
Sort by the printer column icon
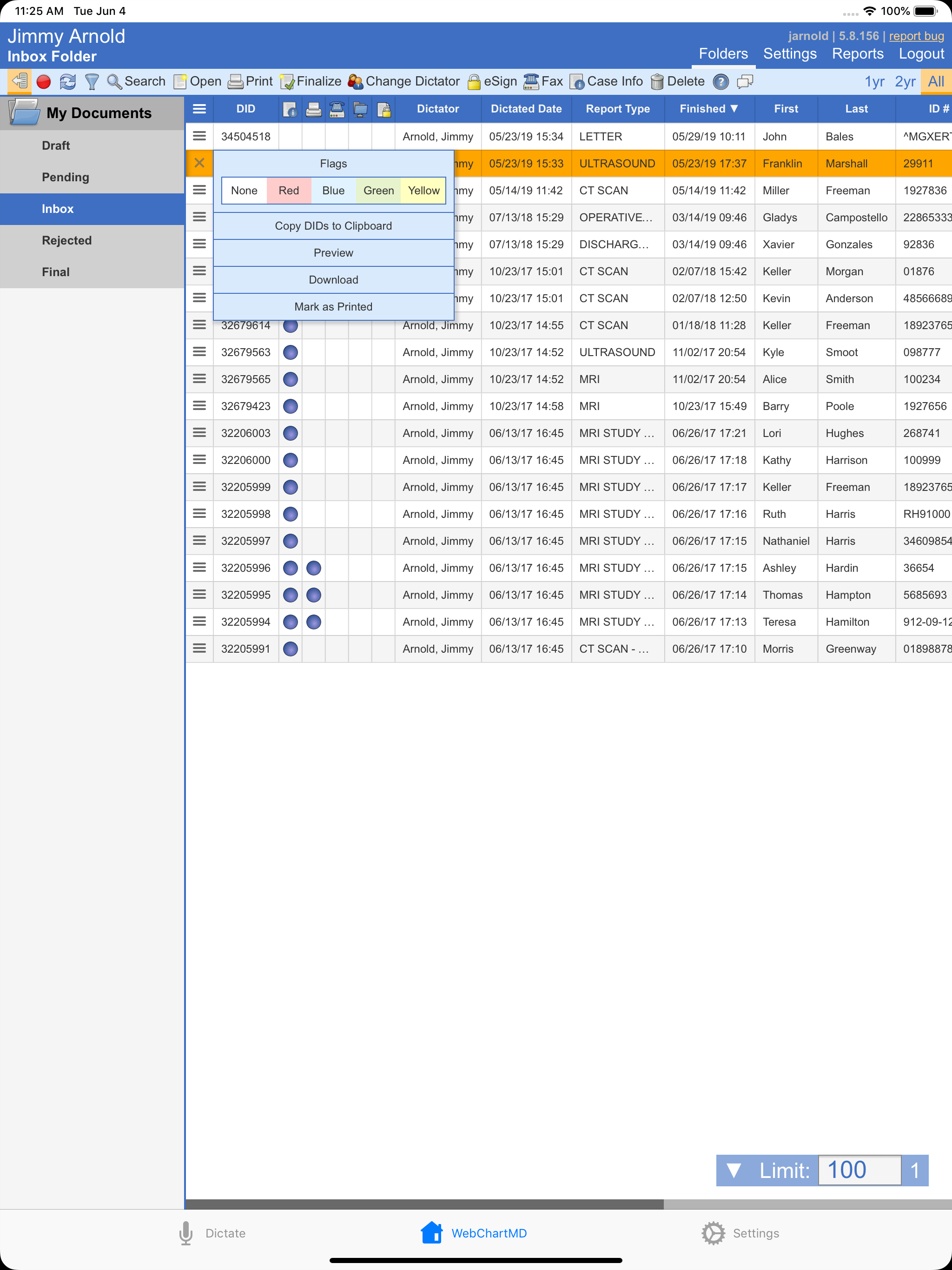click(x=313, y=109)
